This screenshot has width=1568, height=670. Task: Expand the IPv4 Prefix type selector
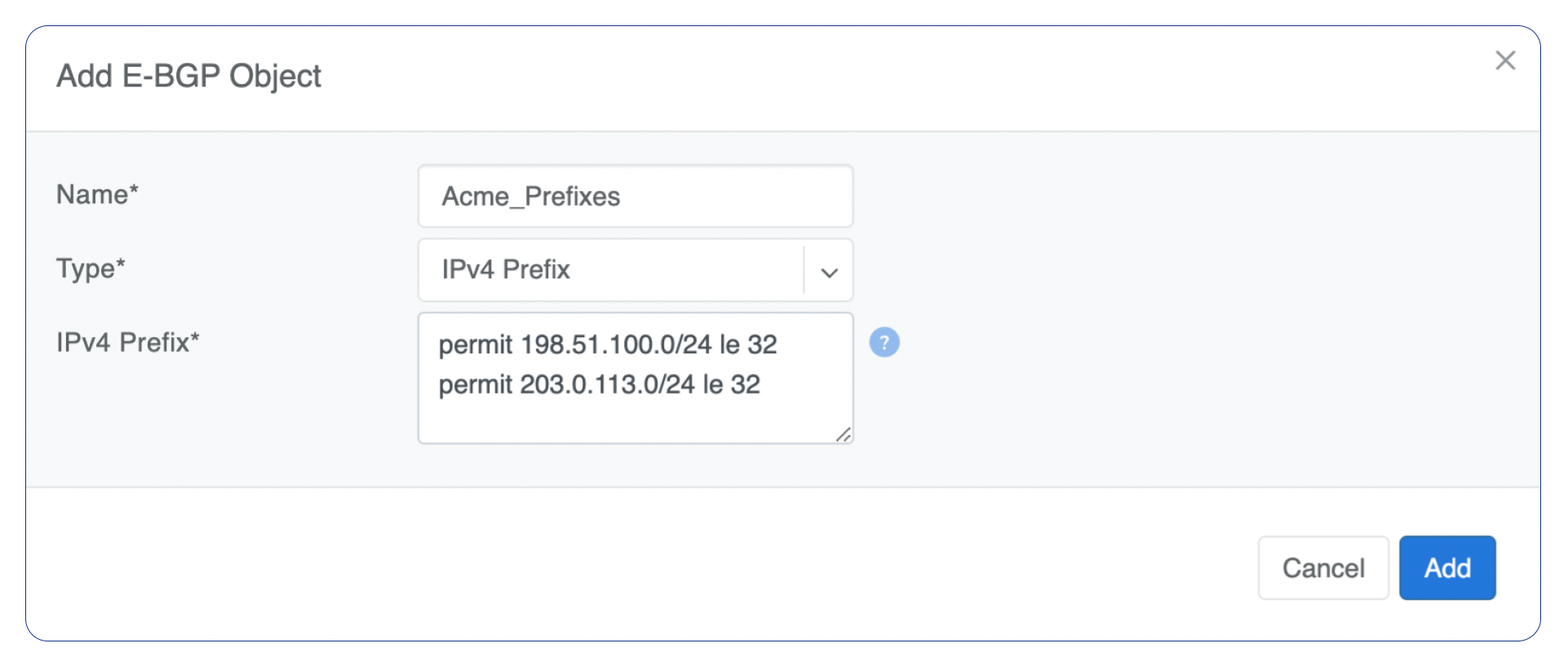(x=829, y=271)
